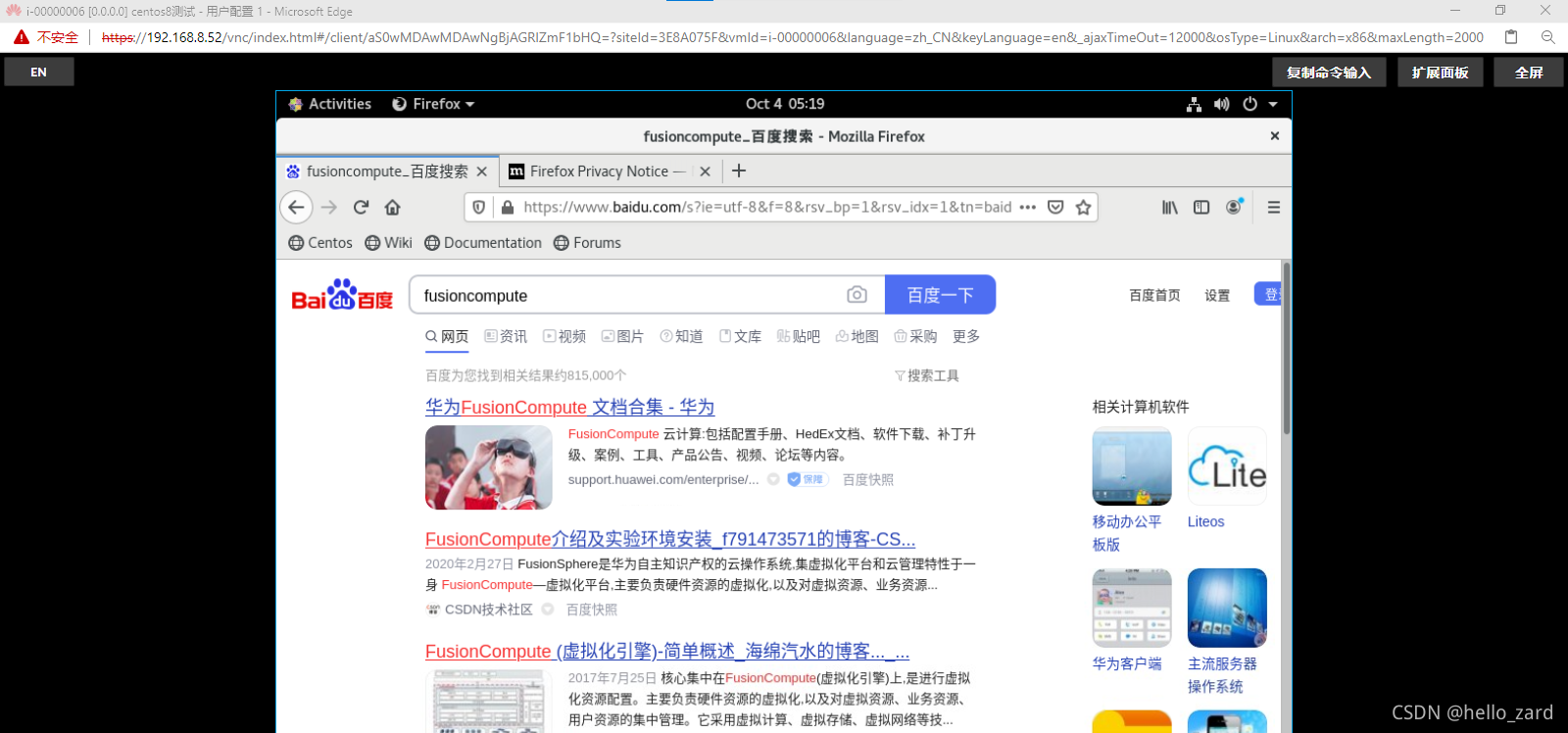Open 更多 more categories in Baidu
The height and width of the screenshot is (733, 1568).
click(x=966, y=336)
